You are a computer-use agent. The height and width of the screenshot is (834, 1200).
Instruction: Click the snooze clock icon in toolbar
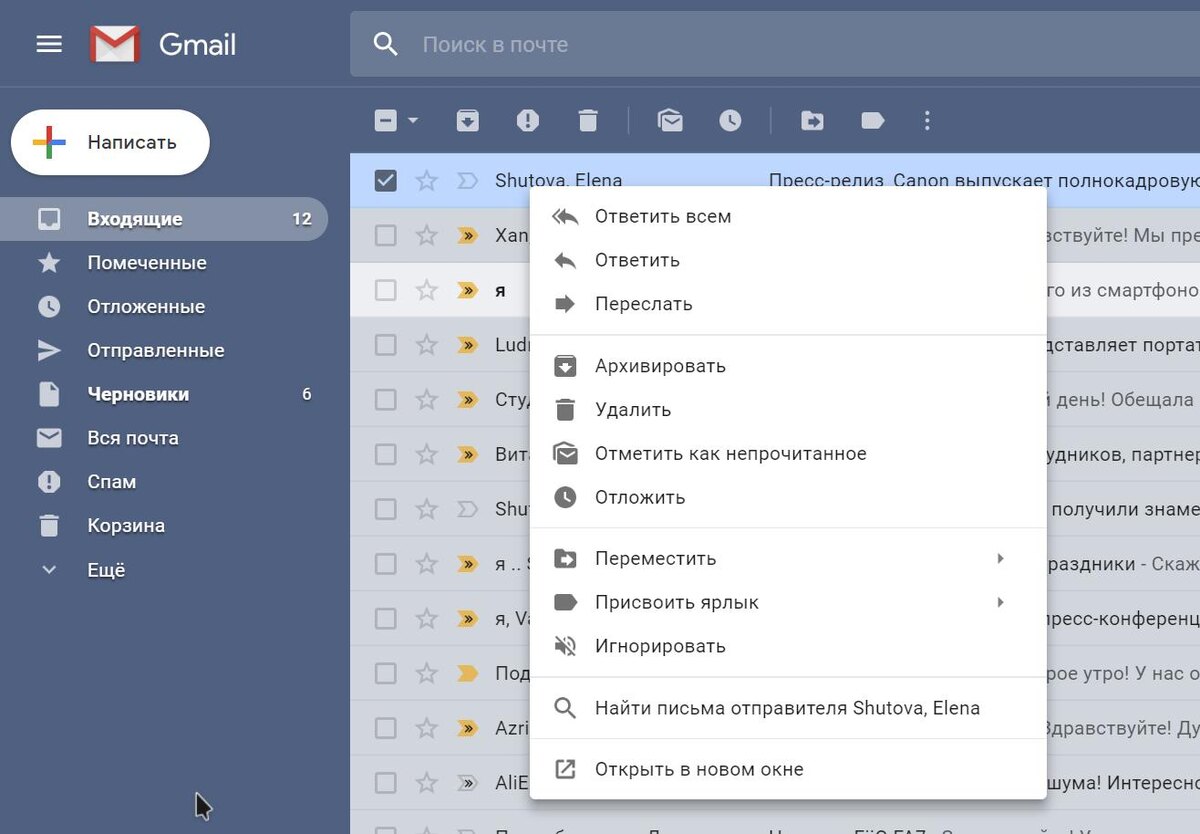tap(730, 121)
